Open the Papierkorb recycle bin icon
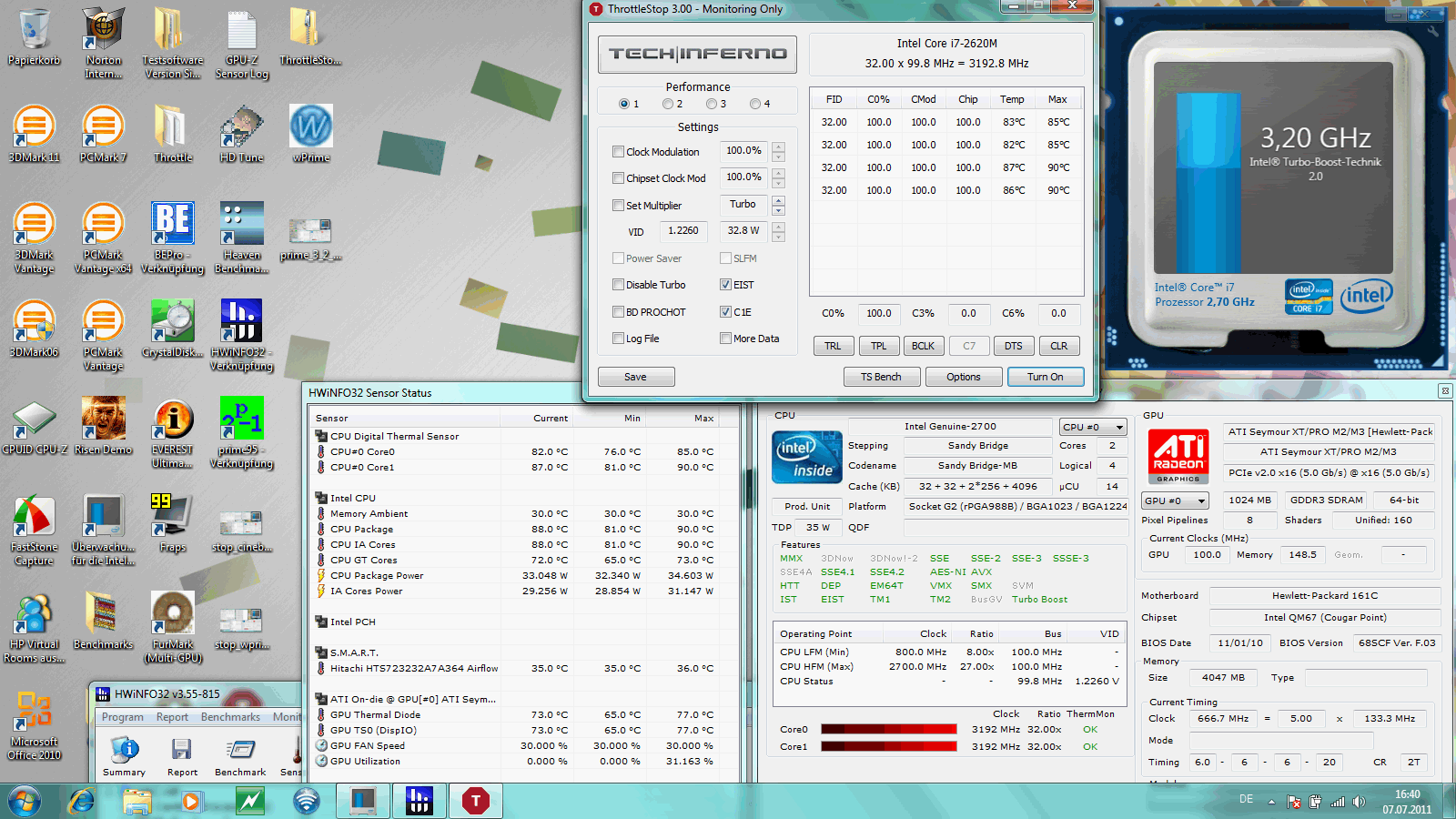Screen dimensions: 1456x819 34,36
